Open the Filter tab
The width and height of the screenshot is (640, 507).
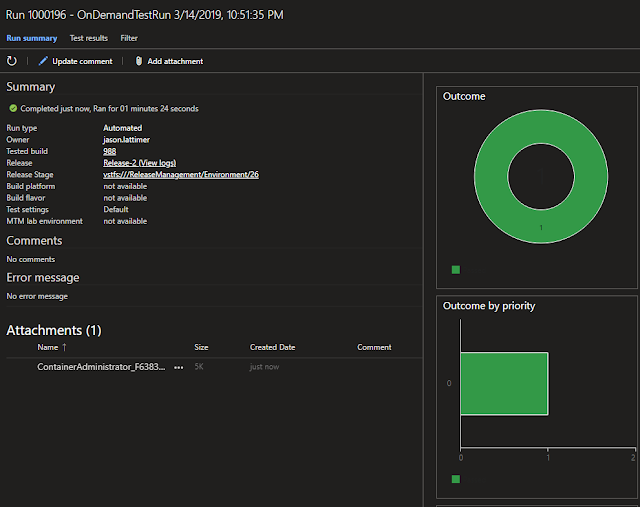coord(129,38)
